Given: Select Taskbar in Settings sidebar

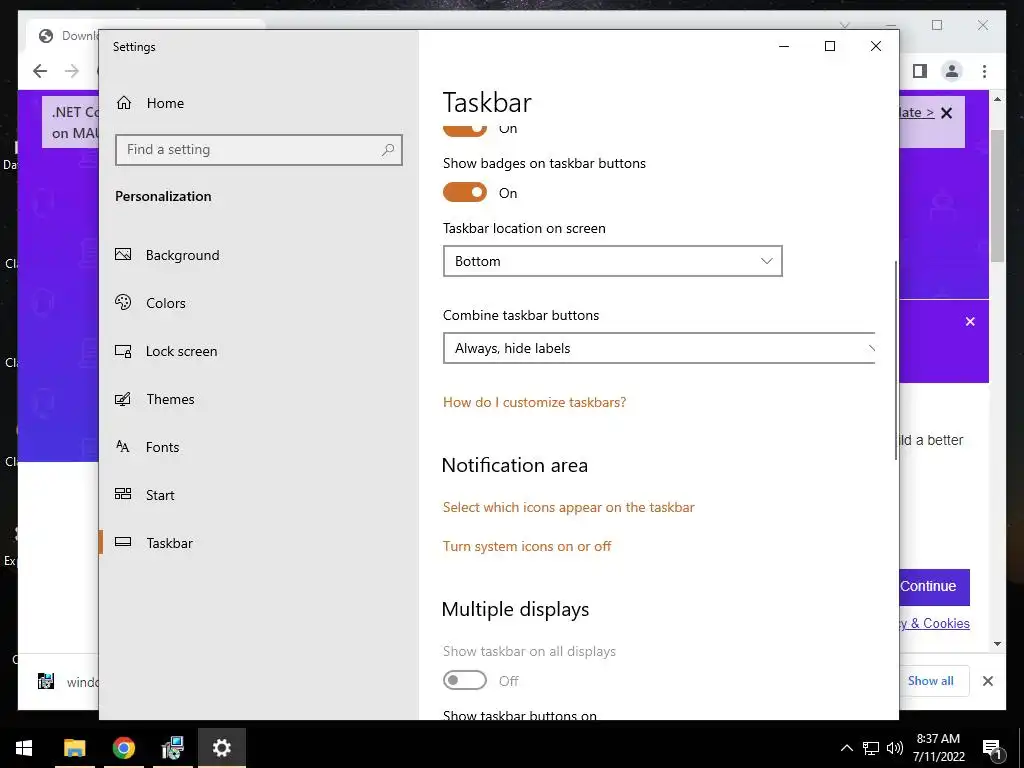Looking at the screenshot, I should 154,543.
